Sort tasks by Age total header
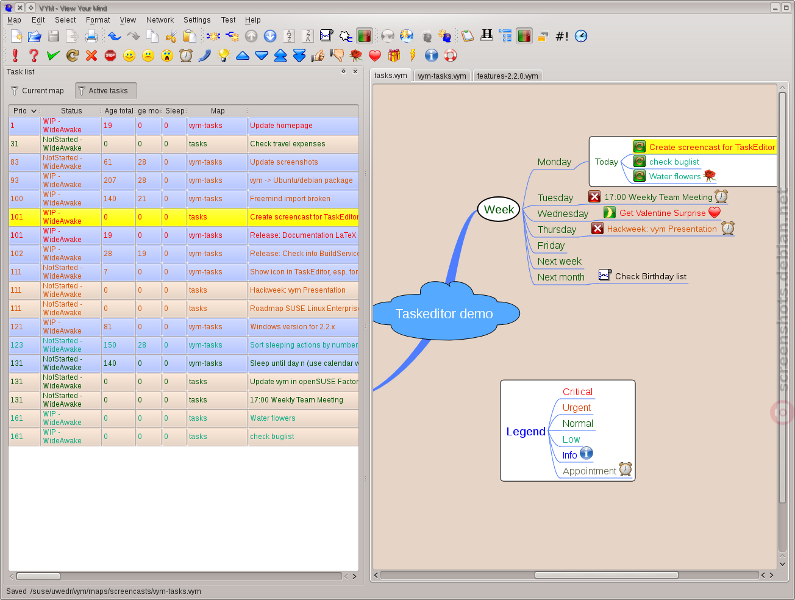The width and height of the screenshot is (795, 600). [119, 111]
